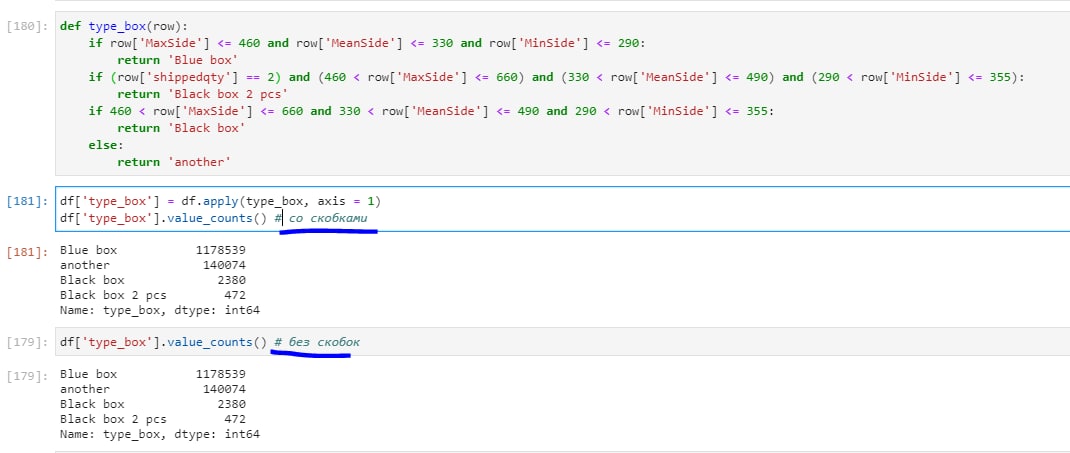Click 'return 'another'' line
The height and width of the screenshot is (453, 1070).
(x=174, y=162)
